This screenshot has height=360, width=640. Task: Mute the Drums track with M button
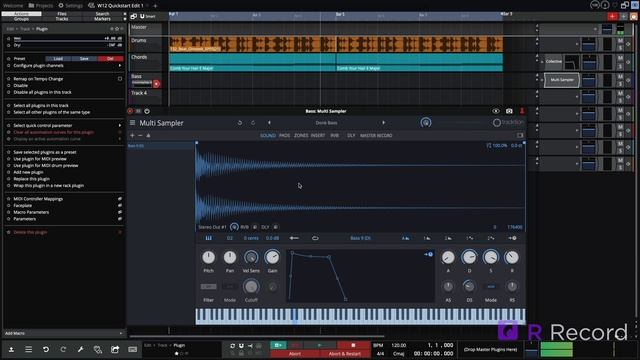(620, 41)
